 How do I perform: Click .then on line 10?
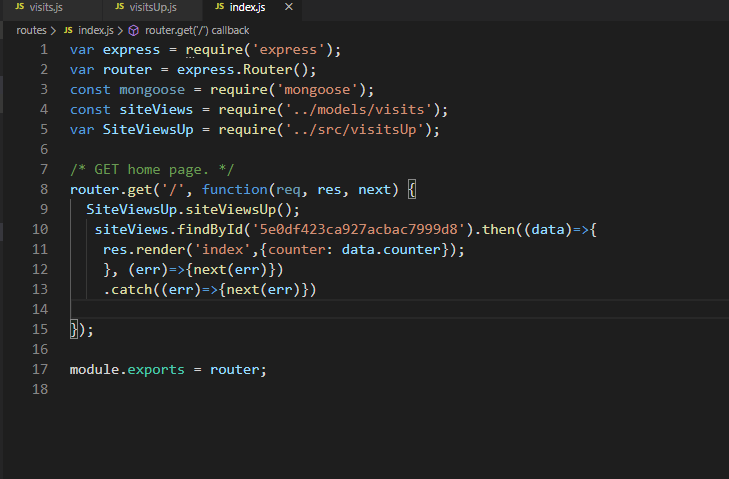click(x=494, y=230)
